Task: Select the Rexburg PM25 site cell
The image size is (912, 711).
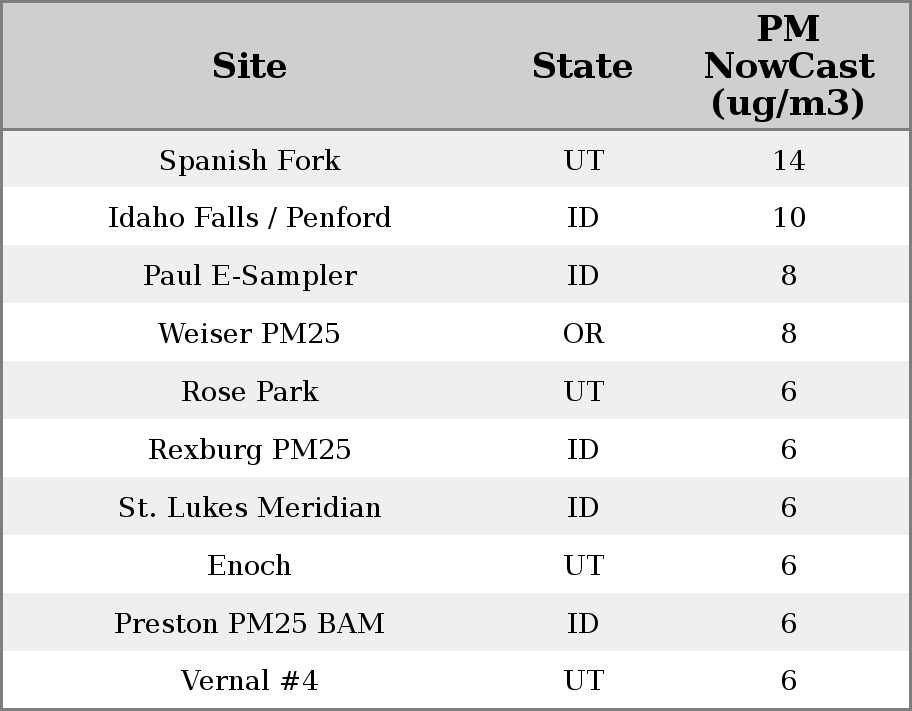Action: point(249,450)
